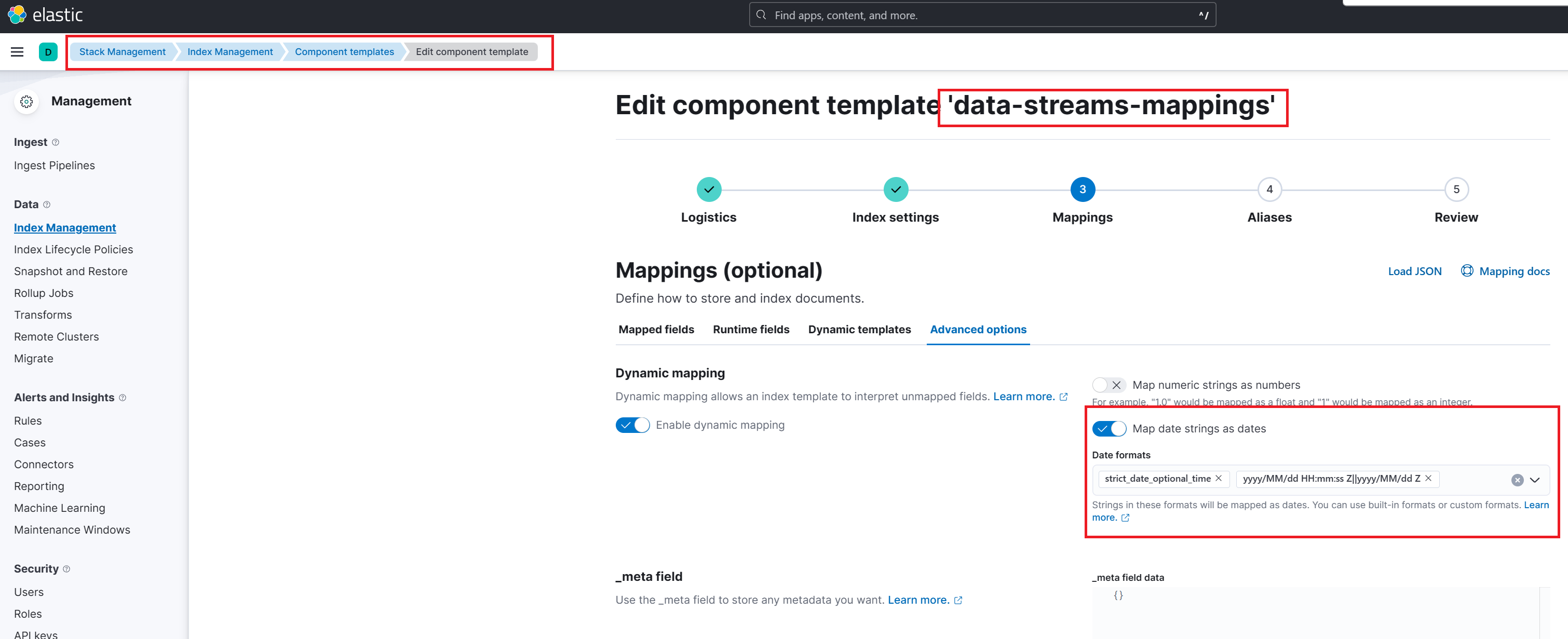Click the info icon beside Security
The image size is (1568, 639).
pos(66,569)
